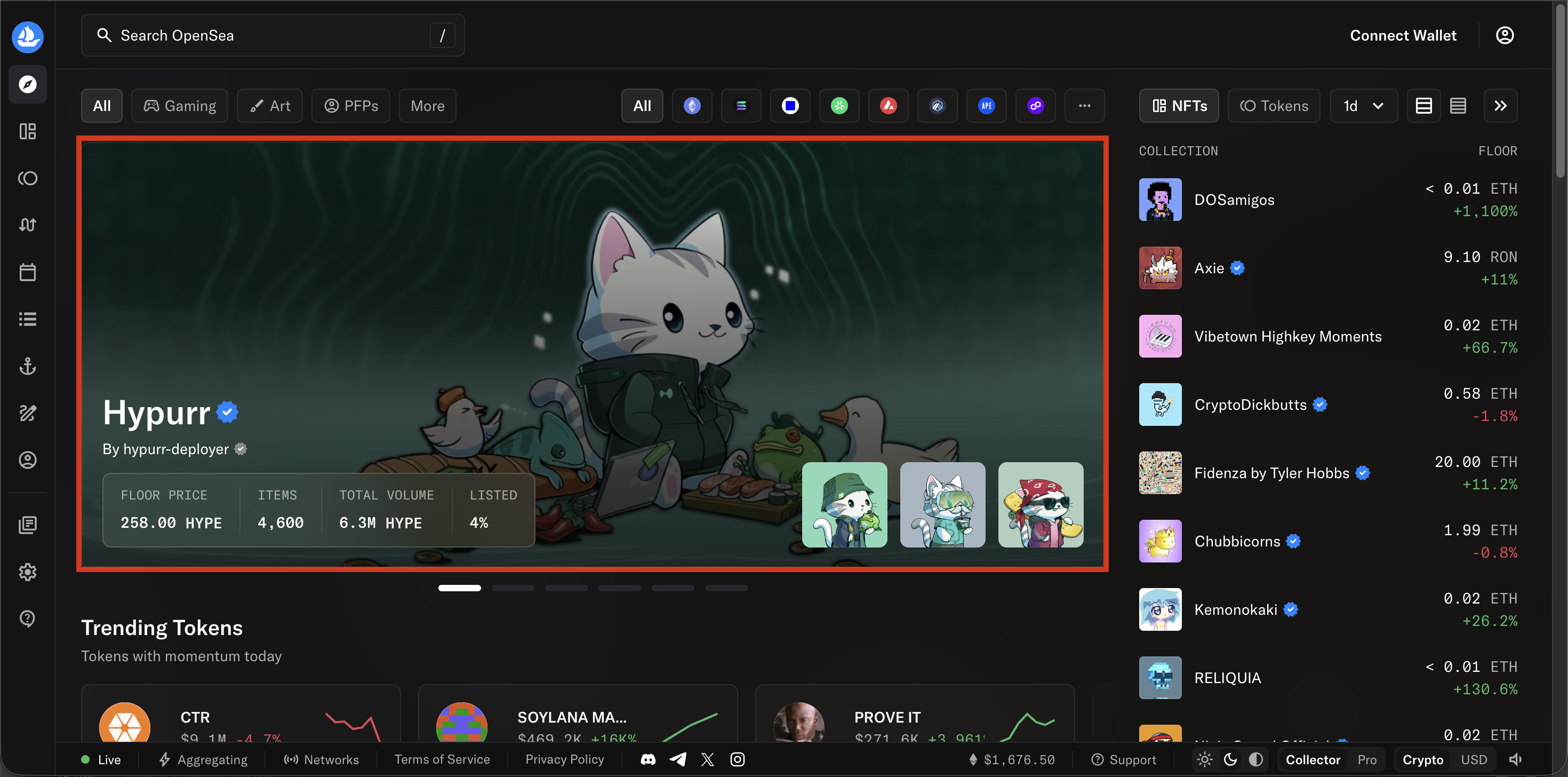Select the Art category tab

pos(270,106)
